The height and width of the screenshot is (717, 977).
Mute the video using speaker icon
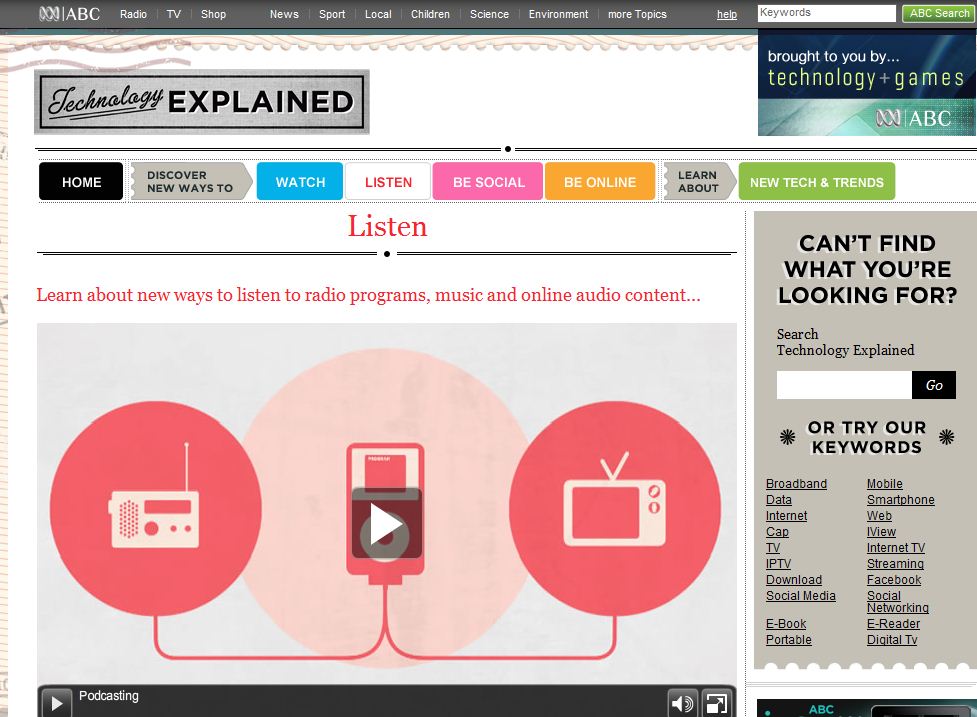pos(682,703)
